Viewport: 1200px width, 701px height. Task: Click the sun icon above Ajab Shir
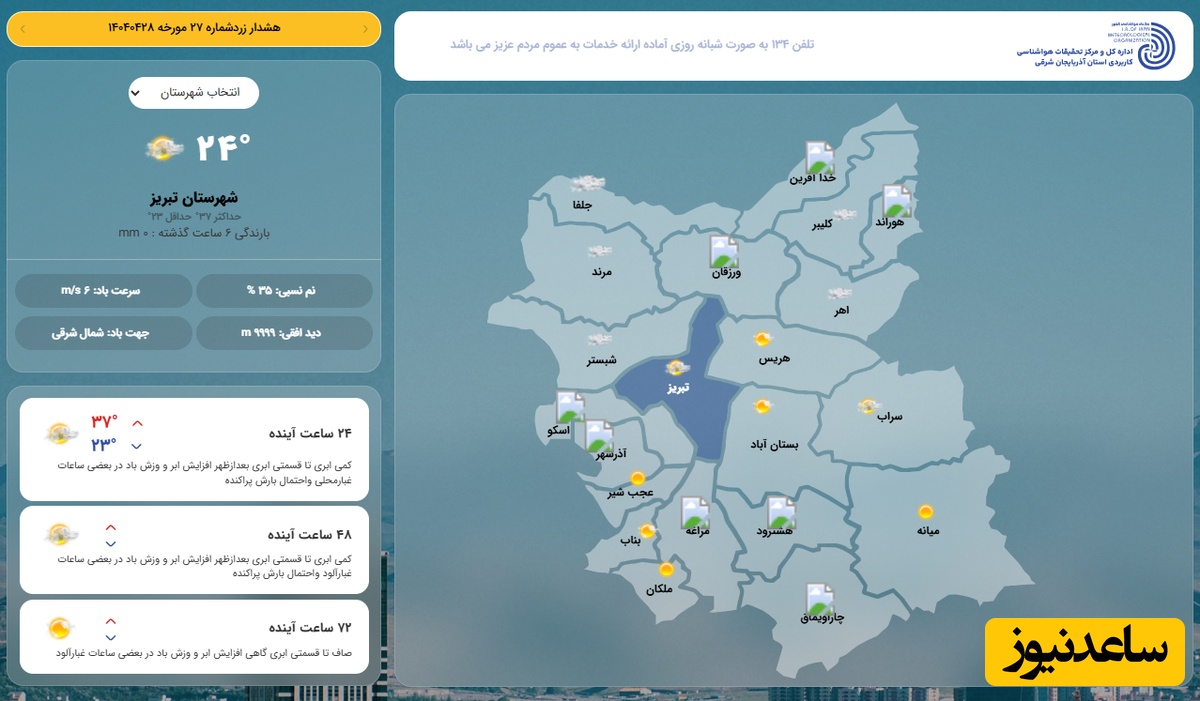637,478
